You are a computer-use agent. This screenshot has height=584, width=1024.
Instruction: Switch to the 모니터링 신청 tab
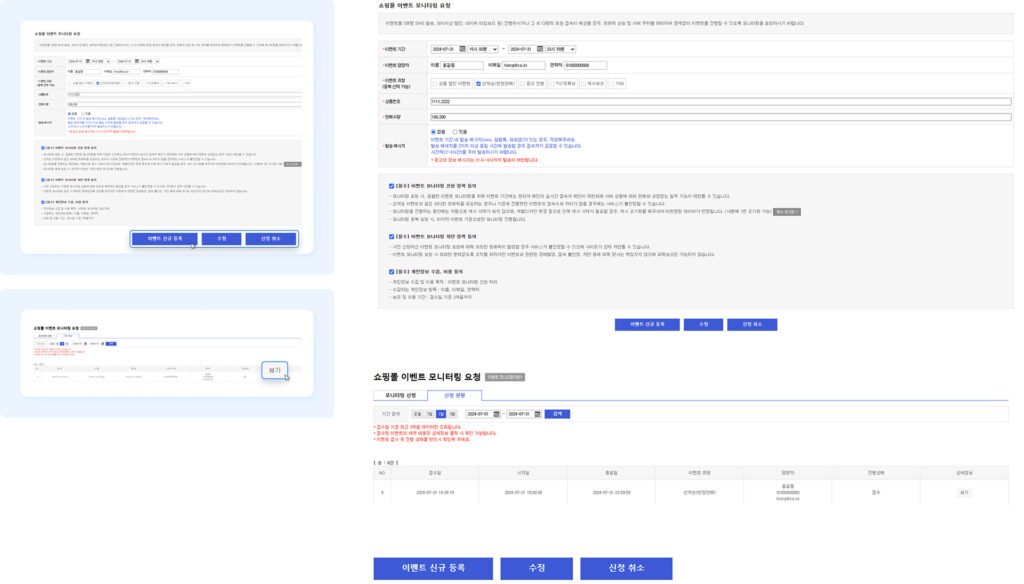point(401,396)
